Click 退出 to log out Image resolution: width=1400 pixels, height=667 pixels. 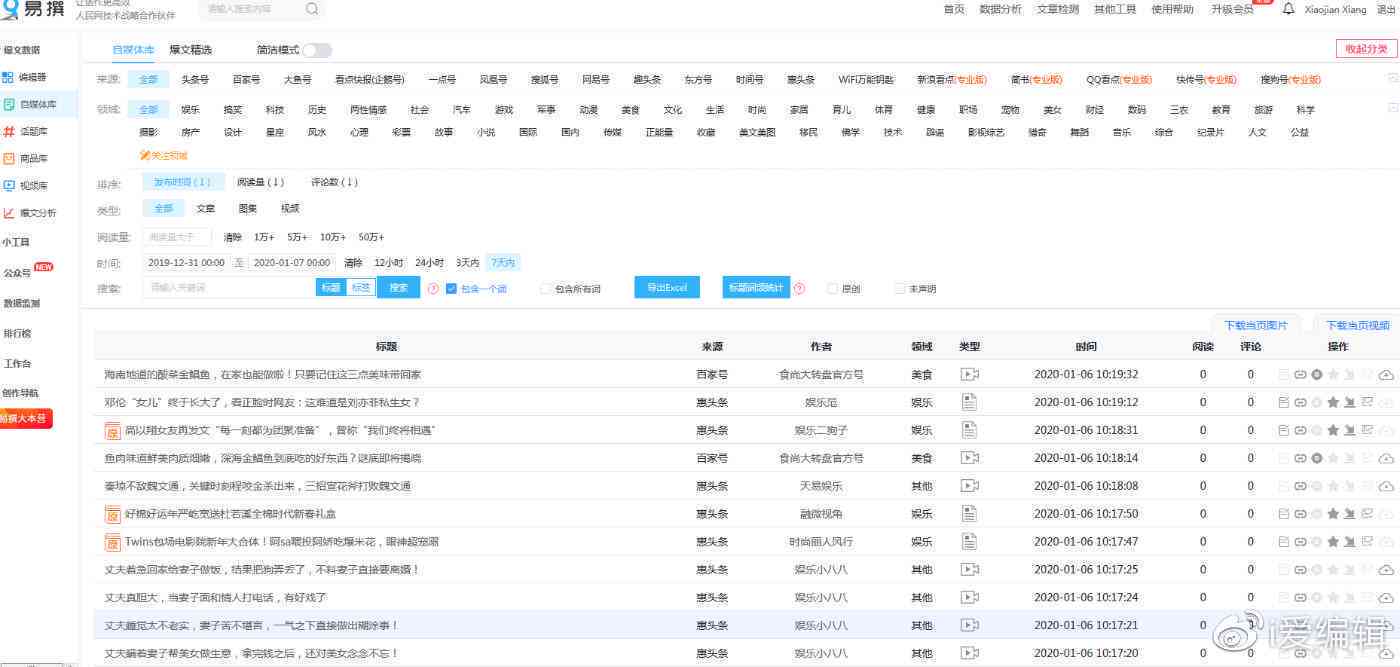coord(1387,9)
